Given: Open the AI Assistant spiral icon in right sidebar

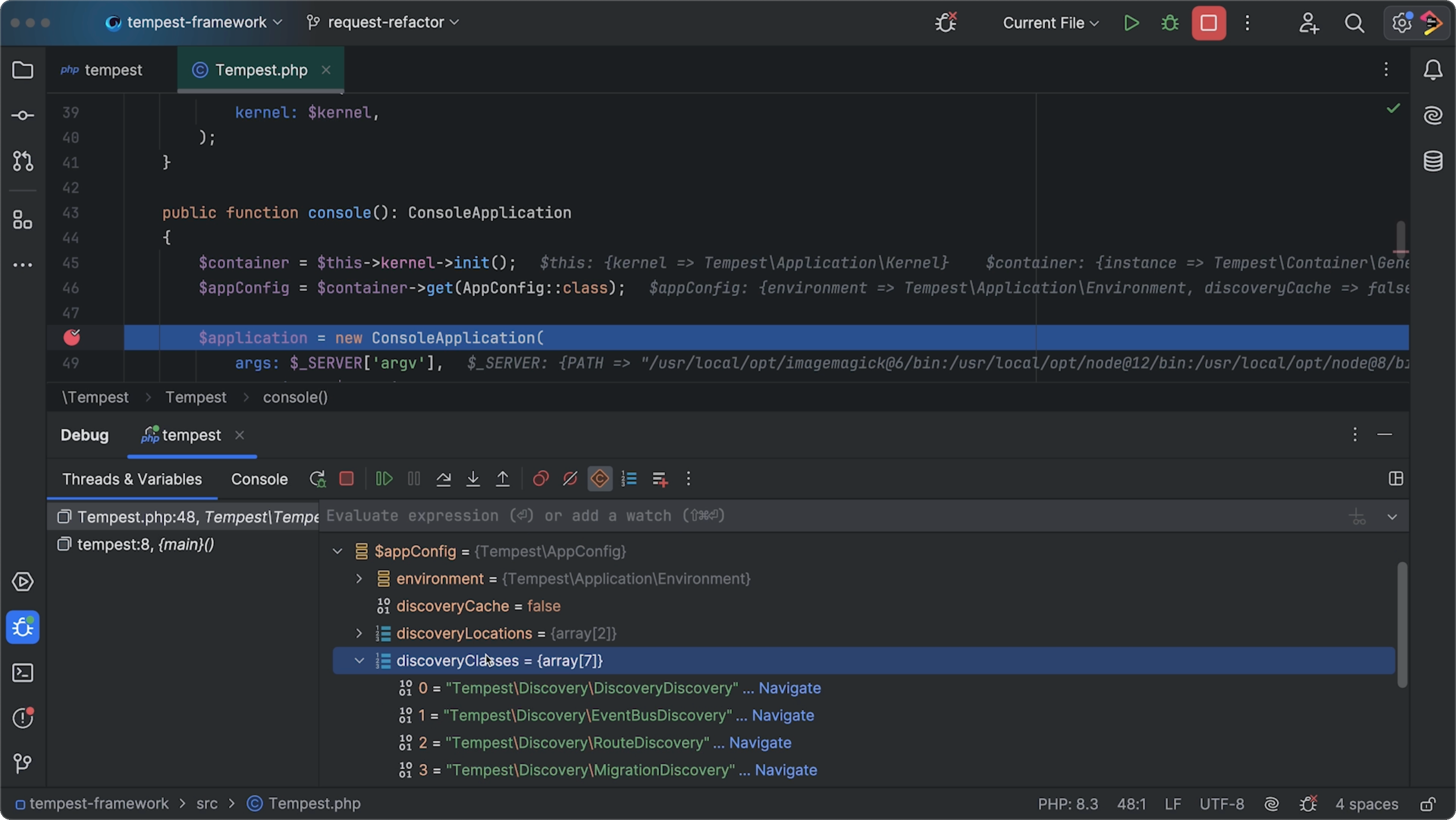Looking at the screenshot, I should point(1432,115).
